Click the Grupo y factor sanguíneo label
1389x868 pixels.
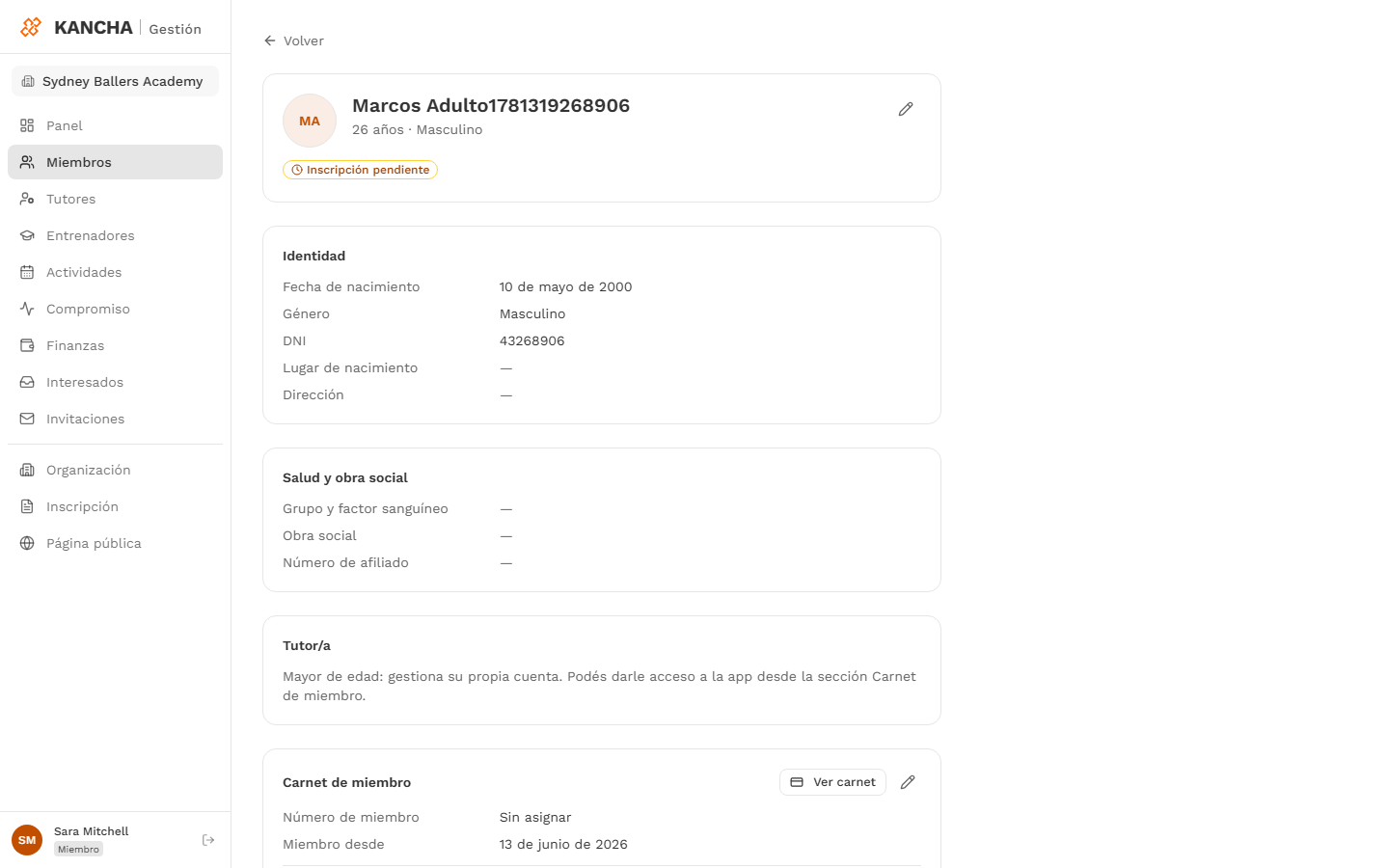click(366, 508)
